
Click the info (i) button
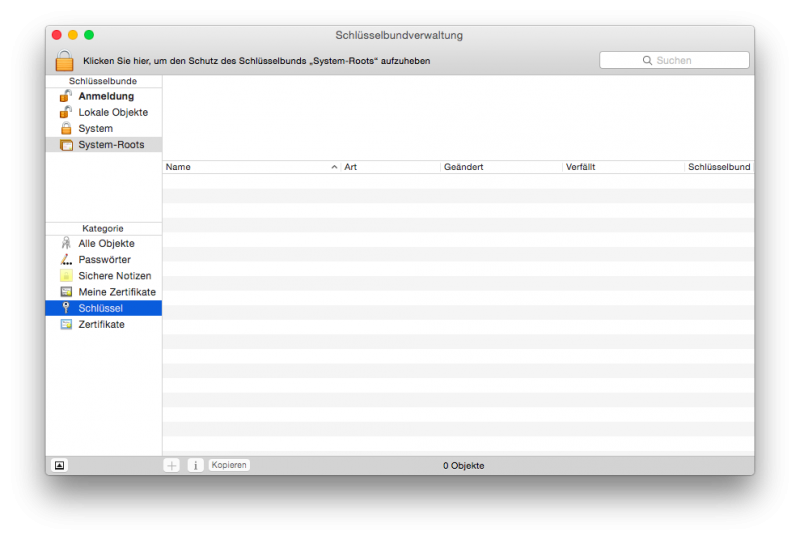(x=195, y=465)
